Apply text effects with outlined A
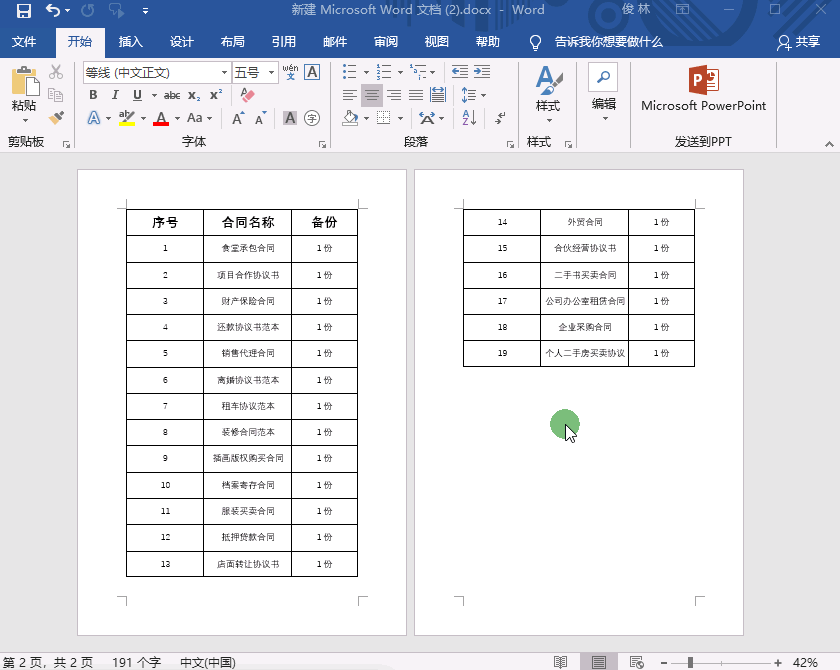This screenshot has height=670, width=840. pyautogui.click(x=94, y=118)
